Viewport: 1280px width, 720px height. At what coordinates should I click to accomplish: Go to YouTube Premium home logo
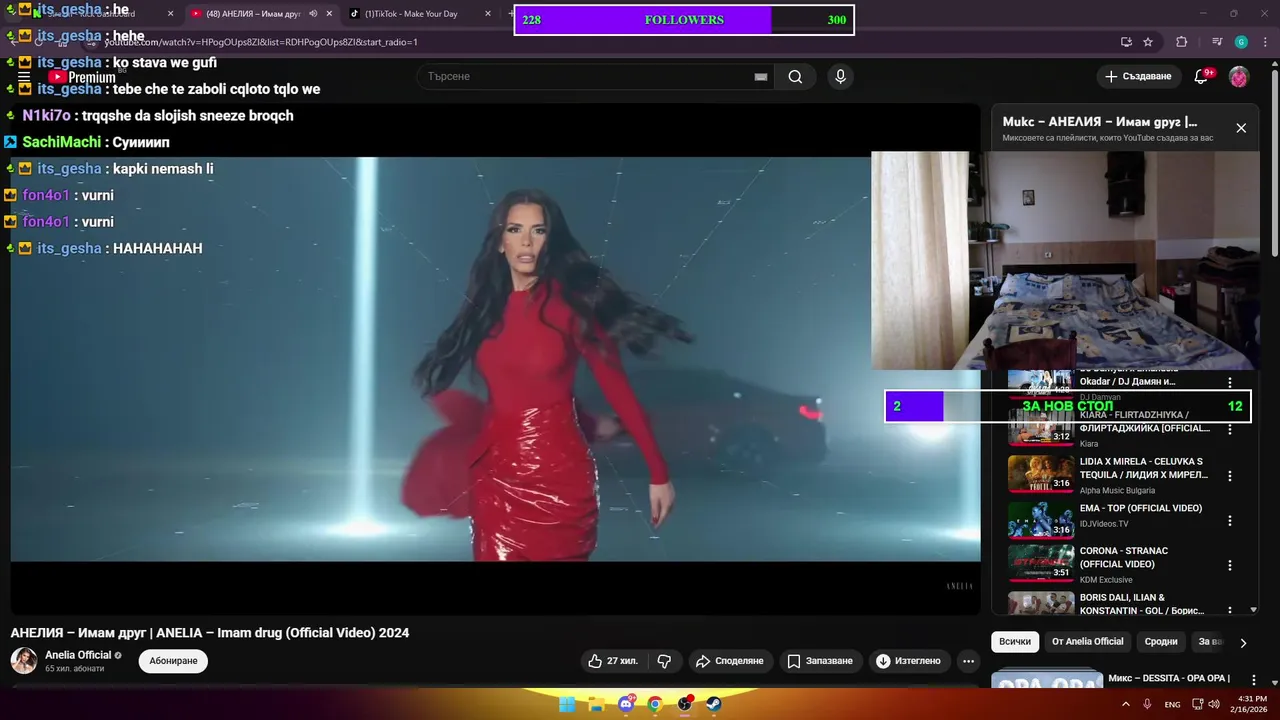coord(82,77)
